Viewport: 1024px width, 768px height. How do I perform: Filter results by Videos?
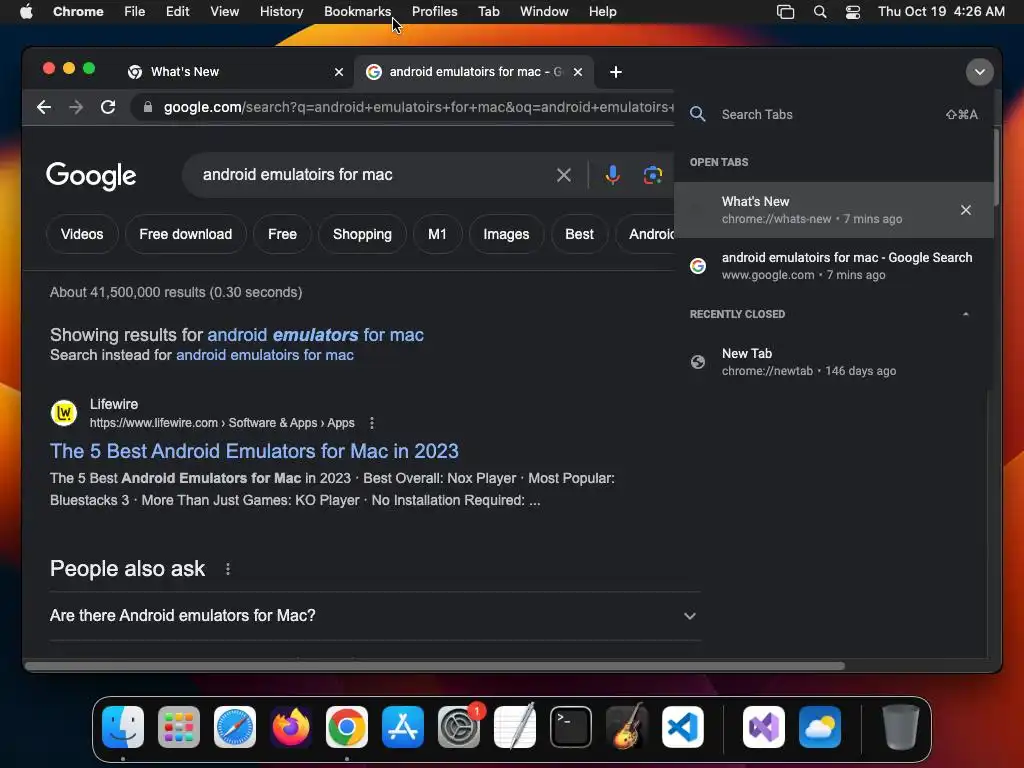(82, 234)
